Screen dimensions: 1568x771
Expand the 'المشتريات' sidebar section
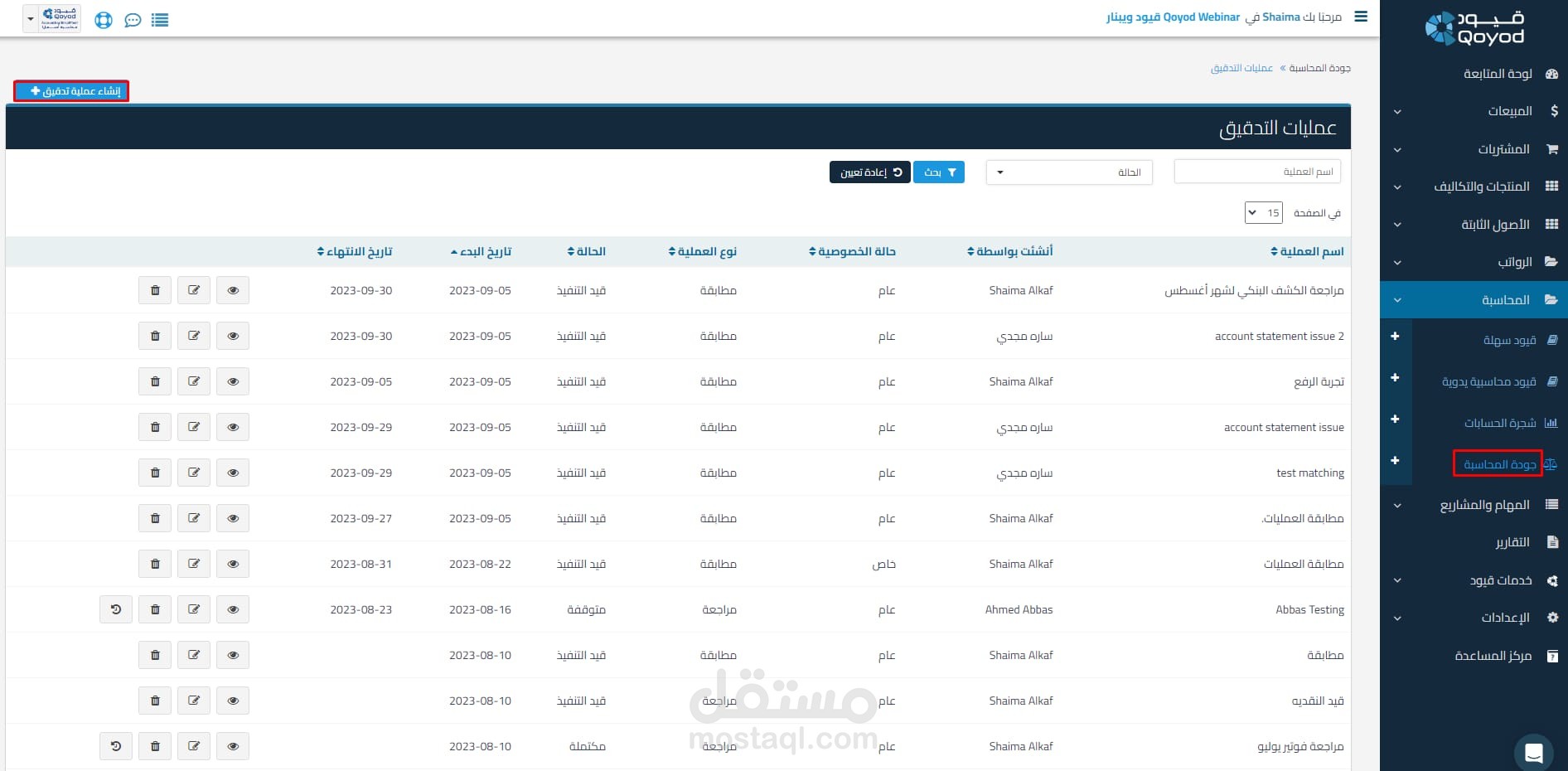[x=1474, y=149]
